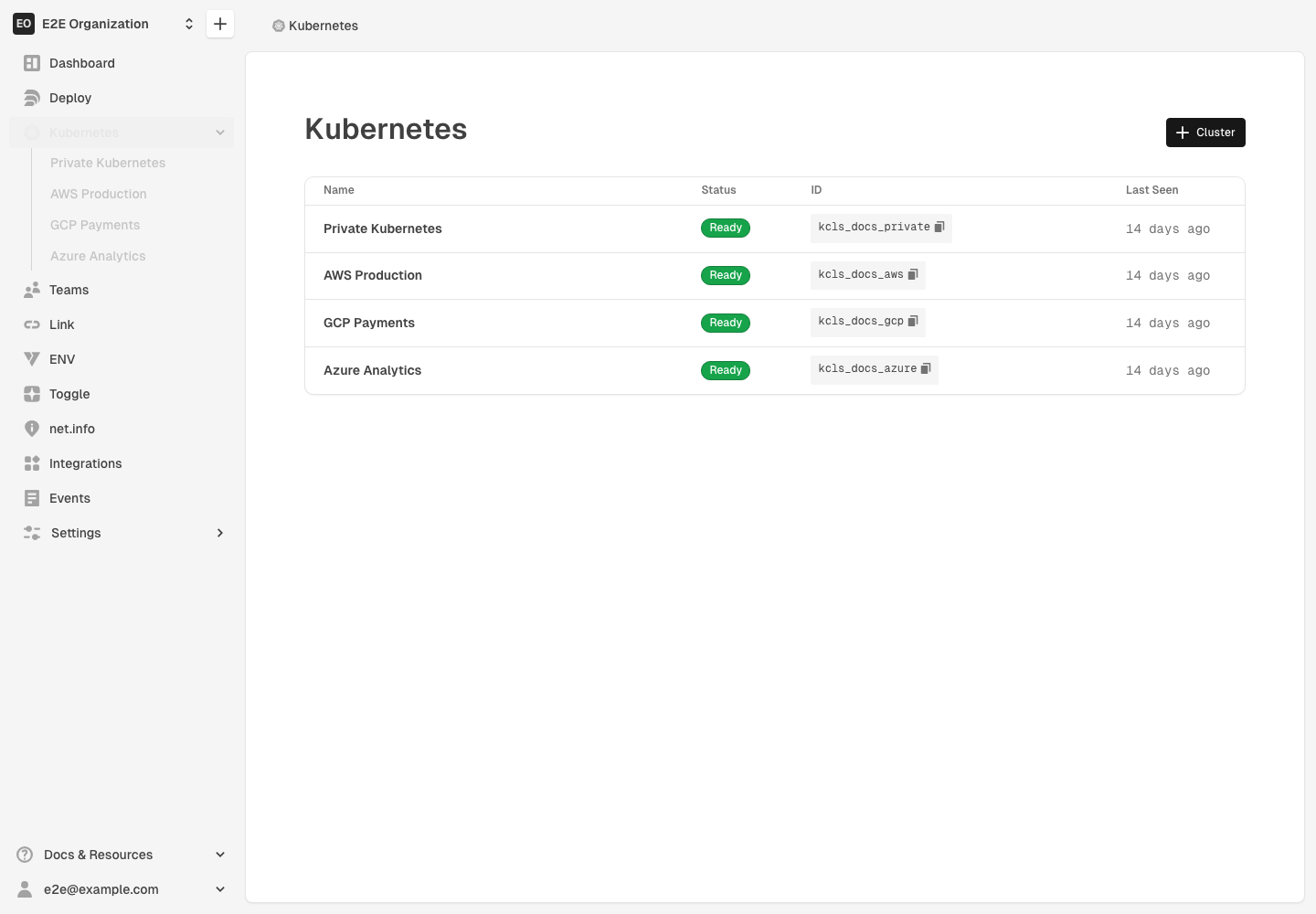Open Dashboard in the sidebar
The image size is (1316, 914).
coord(122,63)
